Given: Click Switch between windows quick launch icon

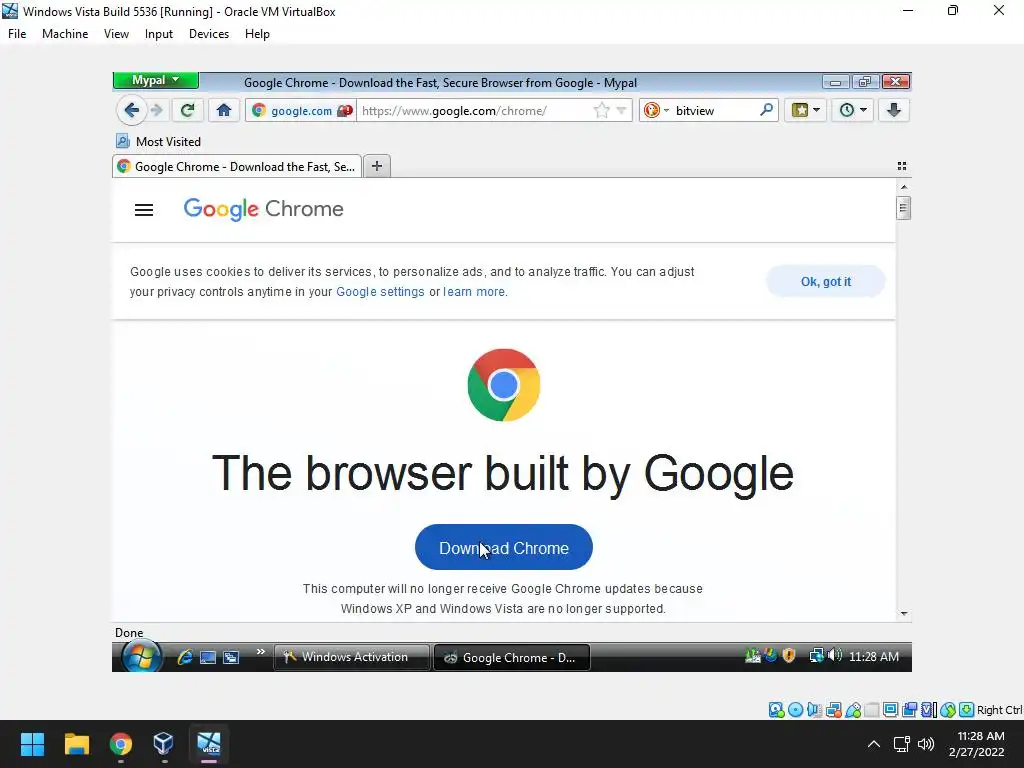Looking at the screenshot, I should click(231, 657).
